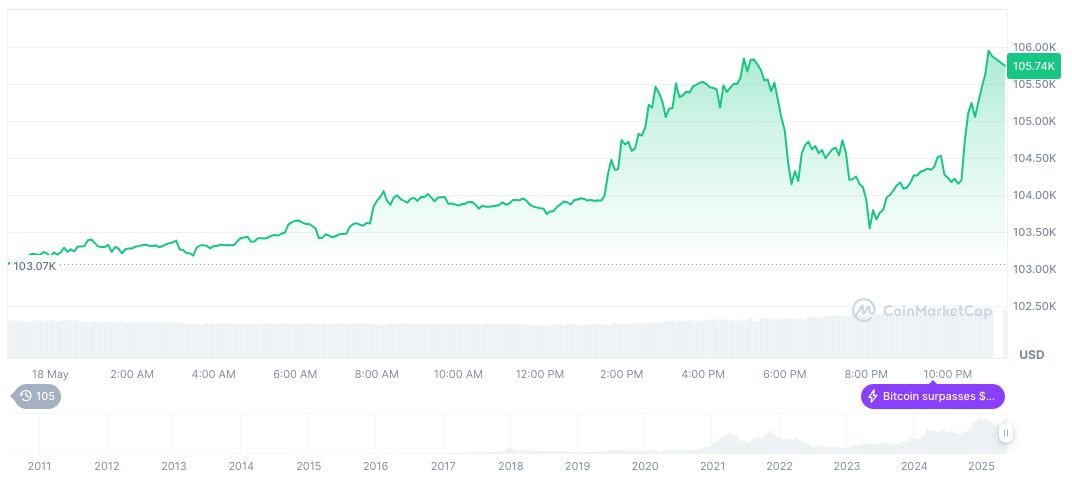
Task: Click the 105.74K current price tag
Action: [x=1034, y=66]
